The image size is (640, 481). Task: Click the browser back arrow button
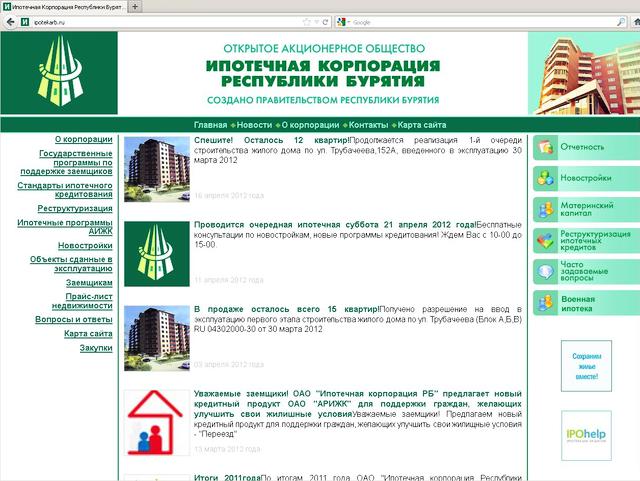click(x=10, y=22)
